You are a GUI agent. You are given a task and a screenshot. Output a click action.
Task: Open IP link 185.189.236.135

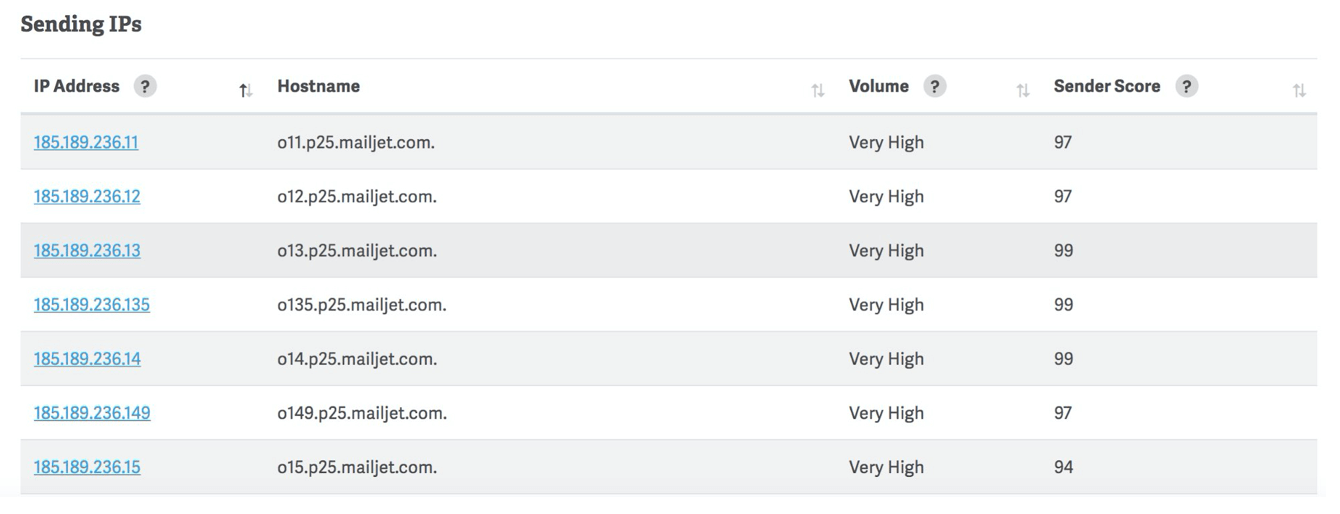(92, 304)
